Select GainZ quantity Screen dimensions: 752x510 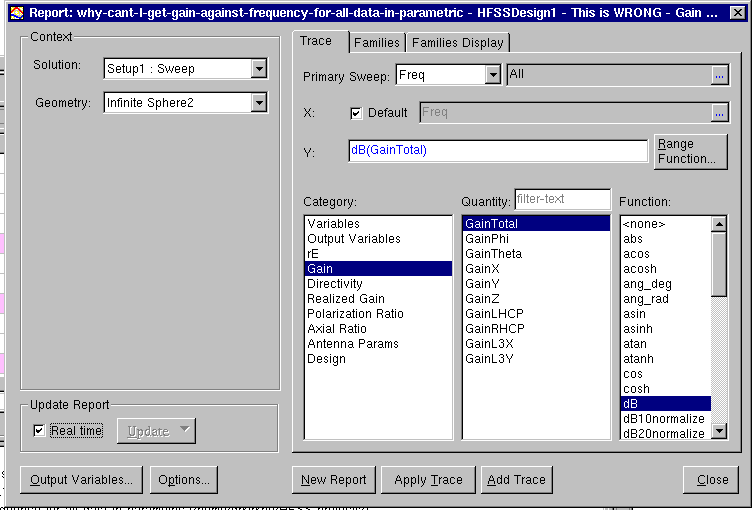[x=536, y=298]
